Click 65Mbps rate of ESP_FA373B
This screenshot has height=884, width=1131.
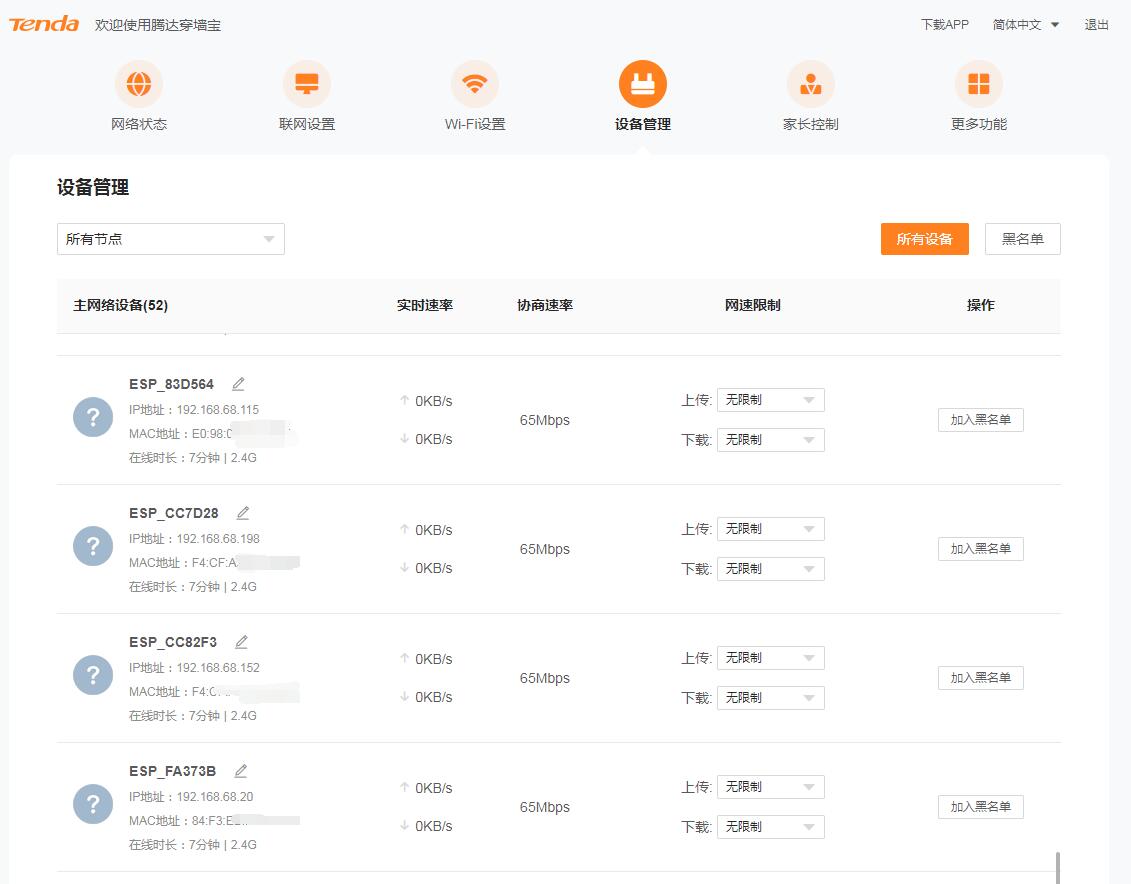coord(545,808)
